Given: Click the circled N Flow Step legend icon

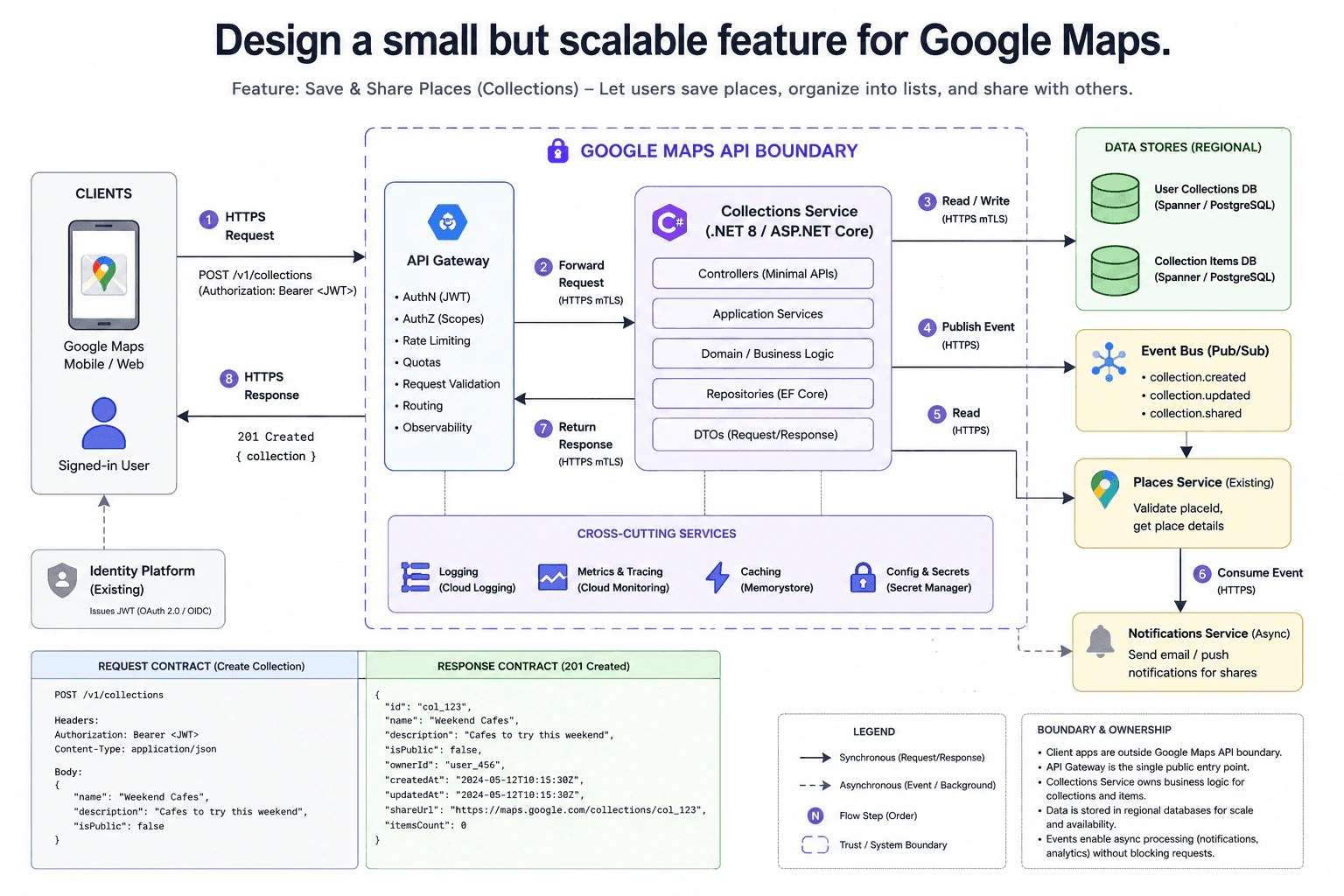Looking at the screenshot, I should [x=815, y=815].
